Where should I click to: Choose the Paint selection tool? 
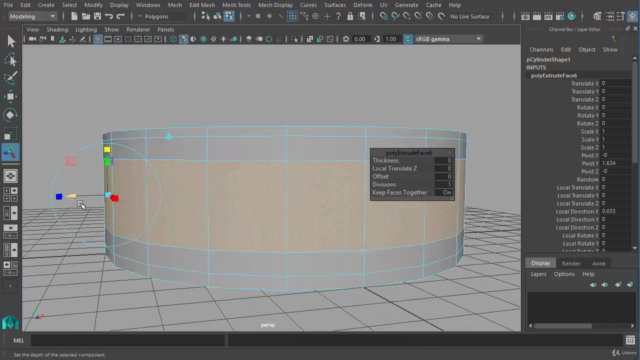coord(11,78)
